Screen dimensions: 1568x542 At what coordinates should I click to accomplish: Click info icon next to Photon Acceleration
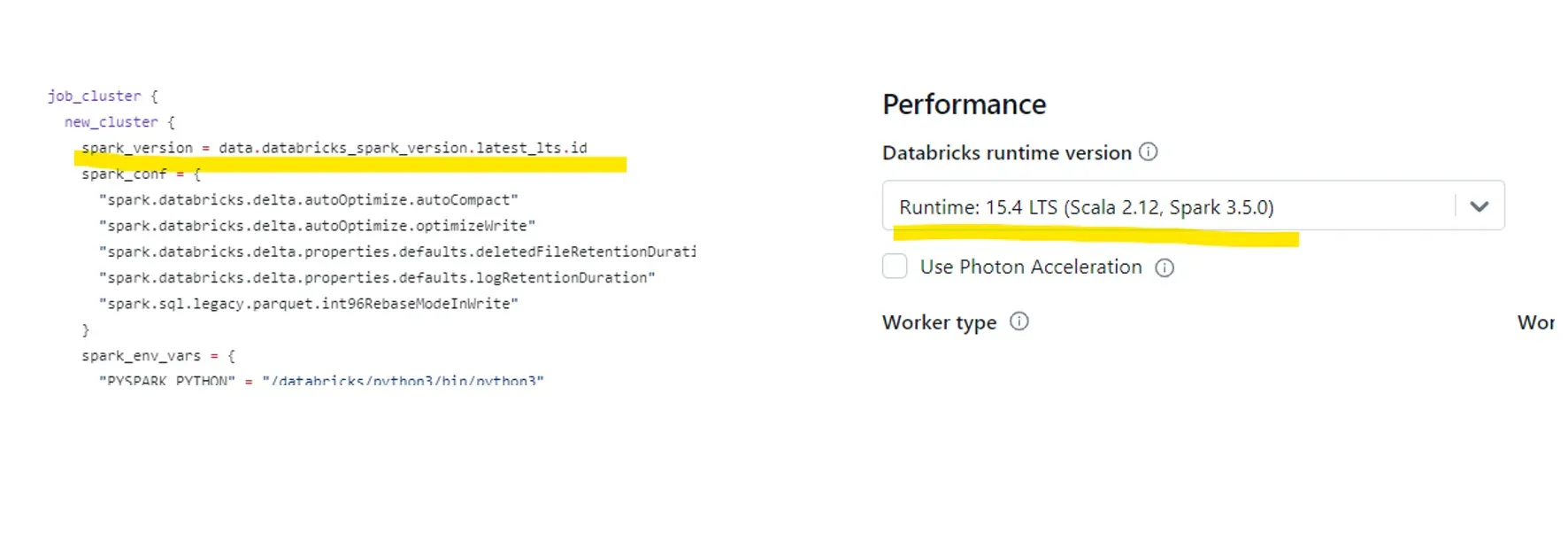point(1164,268)
